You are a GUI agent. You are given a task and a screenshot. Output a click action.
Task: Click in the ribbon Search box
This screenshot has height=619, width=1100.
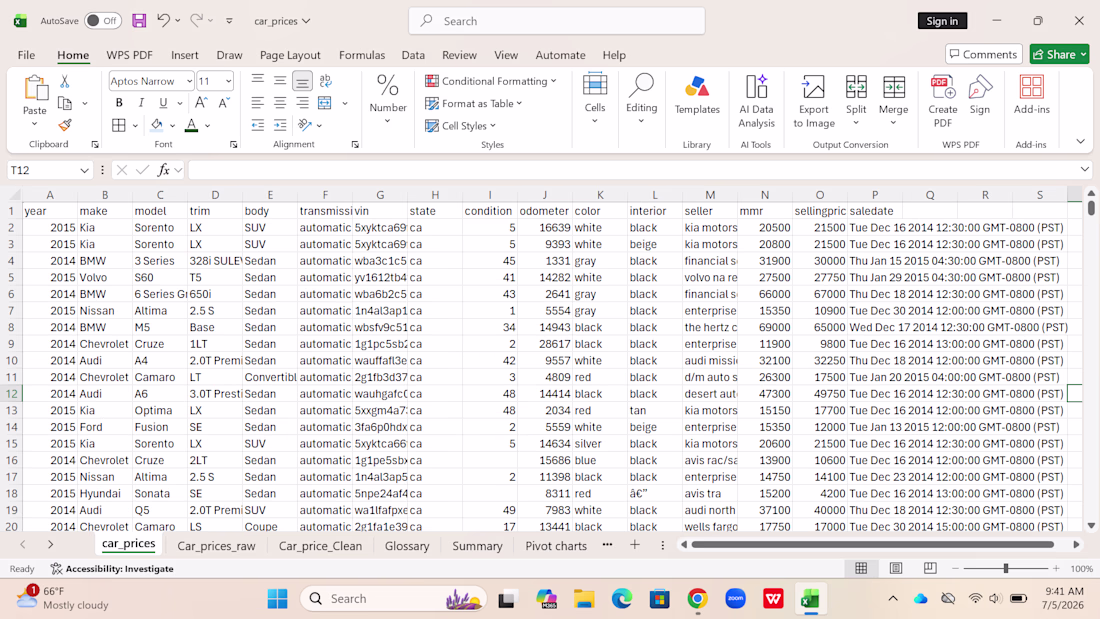[x=556, y=21]
